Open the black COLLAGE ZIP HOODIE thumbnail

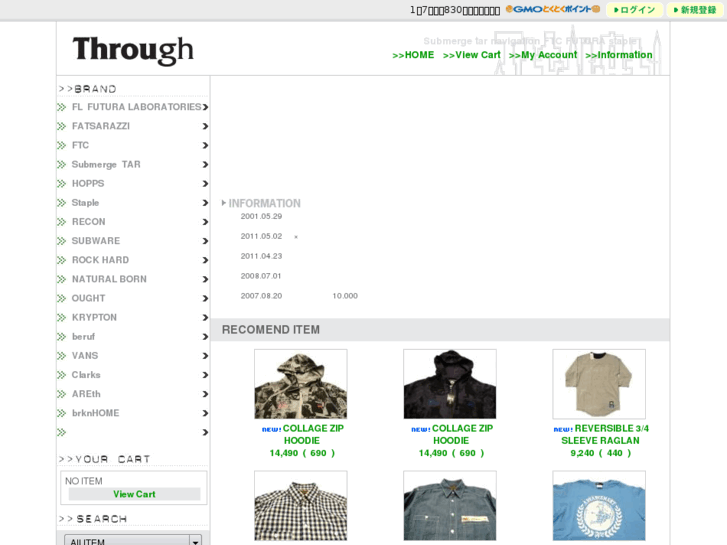pyautogui.click(x=450, y=384)
